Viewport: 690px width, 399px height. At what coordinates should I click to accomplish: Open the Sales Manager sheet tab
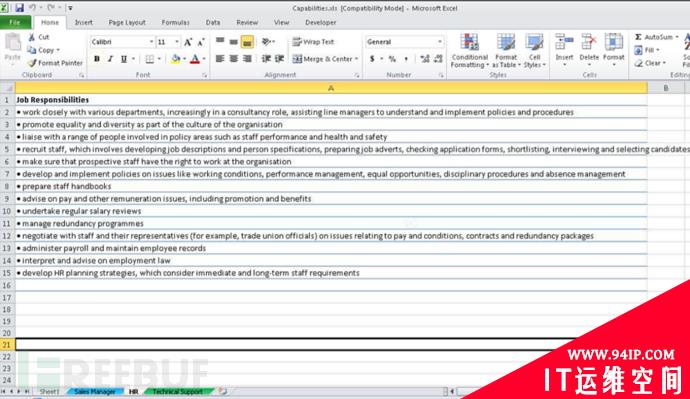point(95,392)
